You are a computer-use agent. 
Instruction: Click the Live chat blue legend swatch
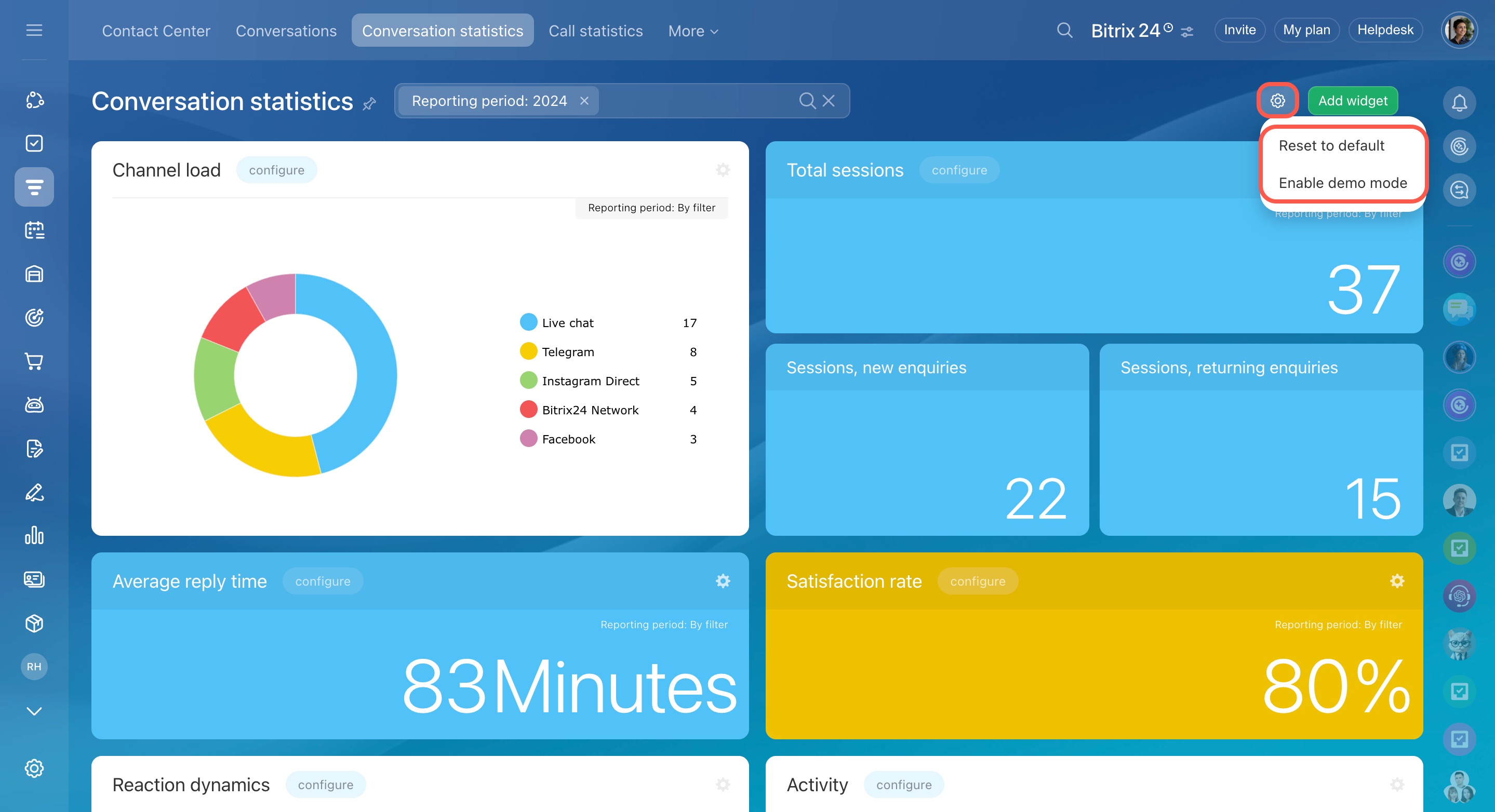pyautogui.click(x=528, y=322)
